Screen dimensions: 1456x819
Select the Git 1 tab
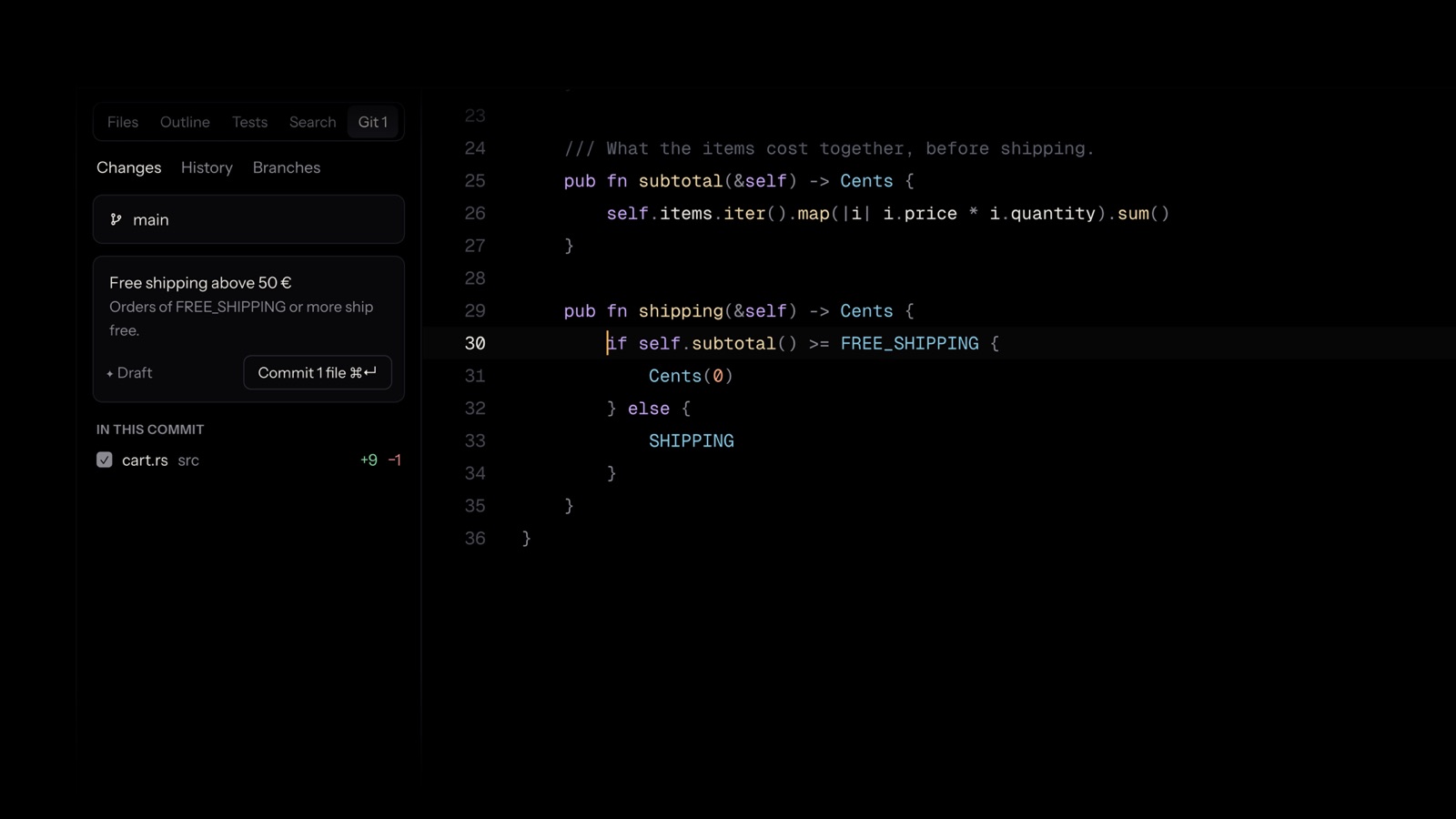pos(373,122)
